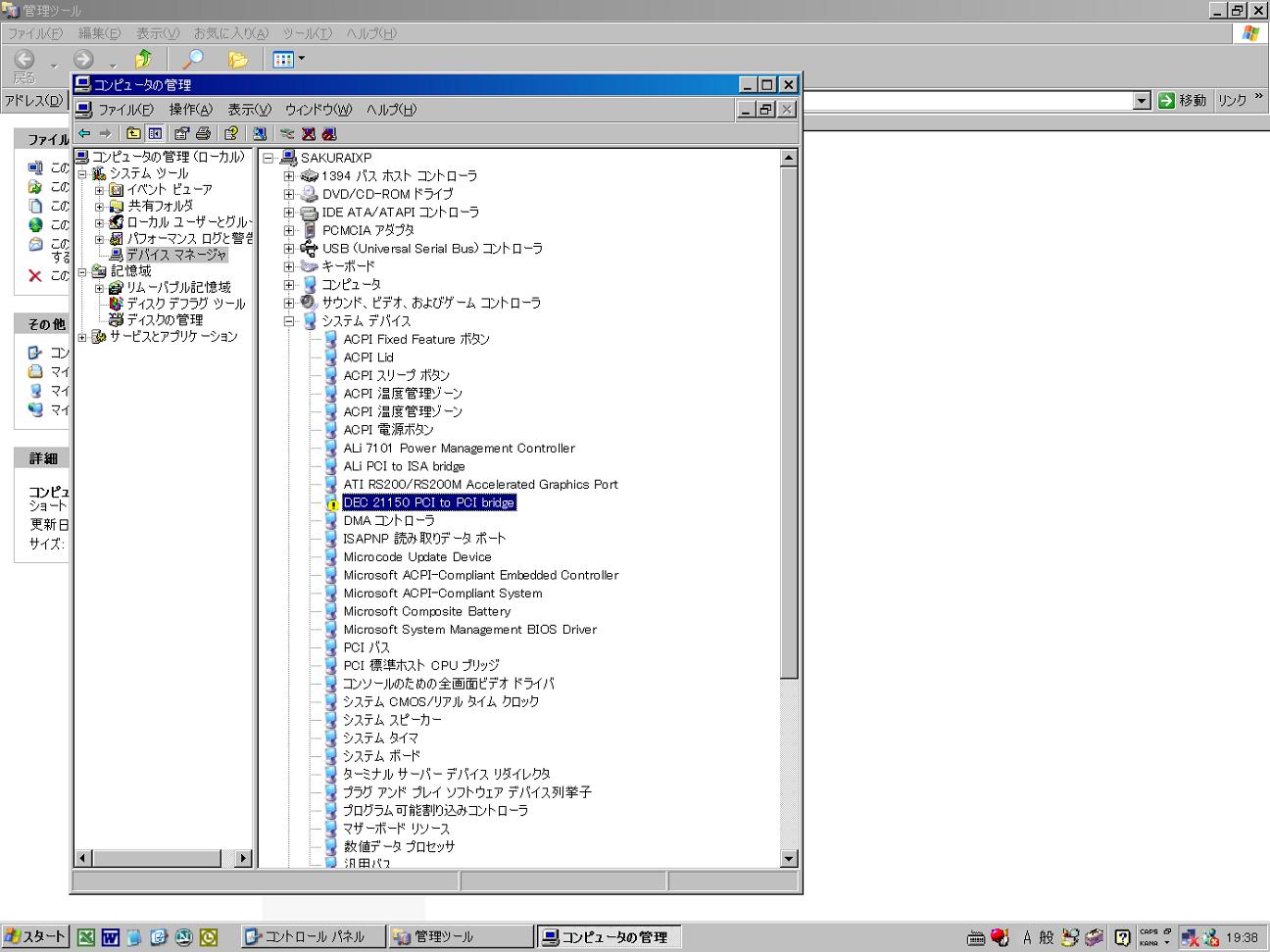The height and width of the screenshot is (952, 1270).
Task: Switch to コントロール パネル taskbar button
Action: click(x=313, y=937)
